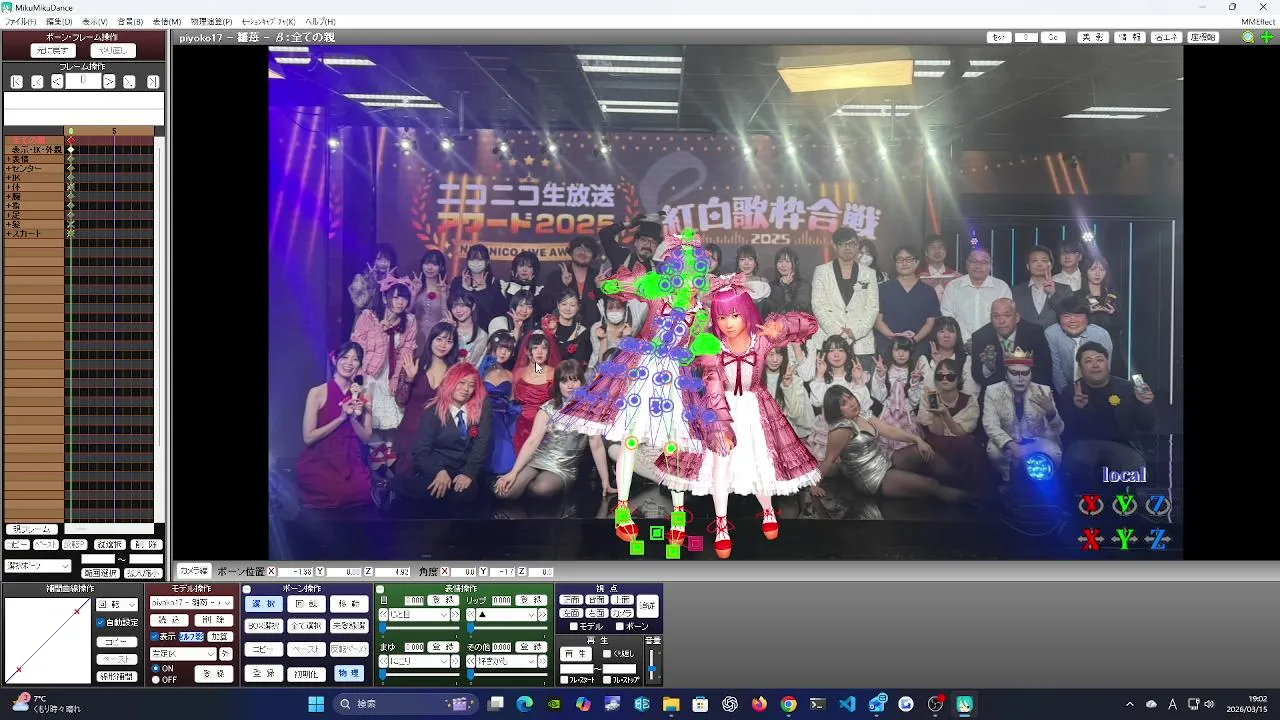Step forward one frame with > button
The image size is (1280, 720).
coord(109,82)
